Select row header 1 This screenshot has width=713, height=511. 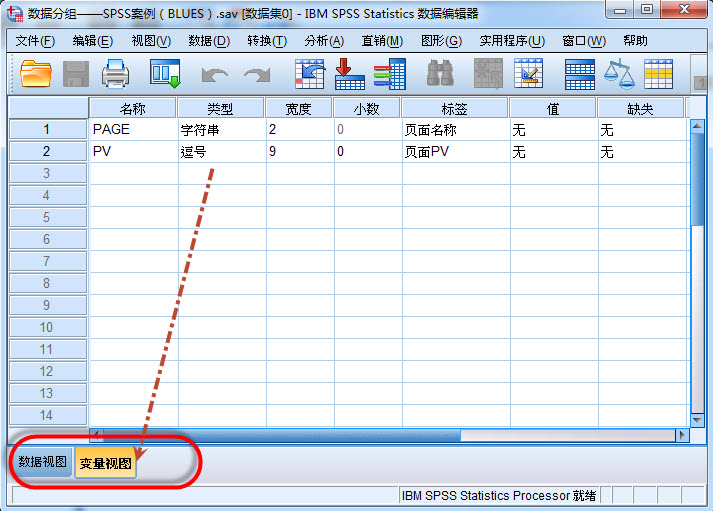[x=47, y=129]
